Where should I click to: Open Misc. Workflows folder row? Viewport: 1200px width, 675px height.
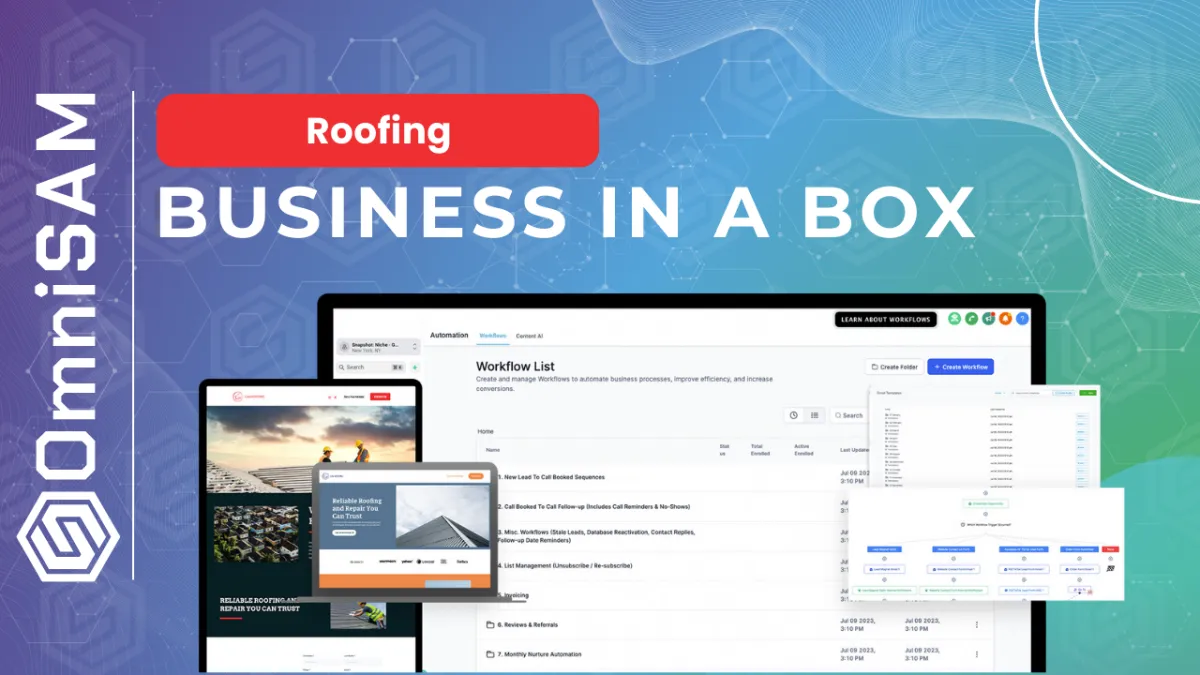[x=596, y=535]
